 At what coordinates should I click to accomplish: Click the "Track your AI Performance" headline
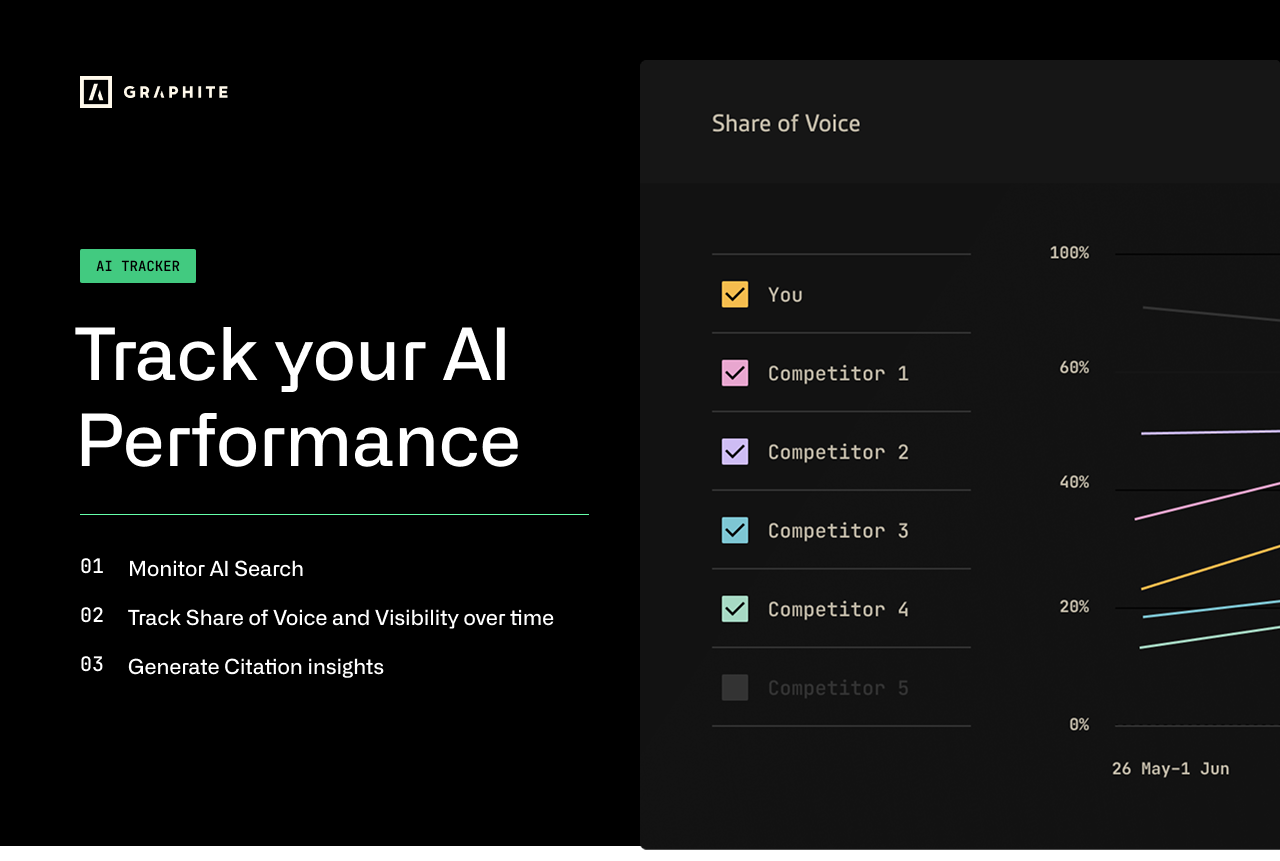(297, 397)
